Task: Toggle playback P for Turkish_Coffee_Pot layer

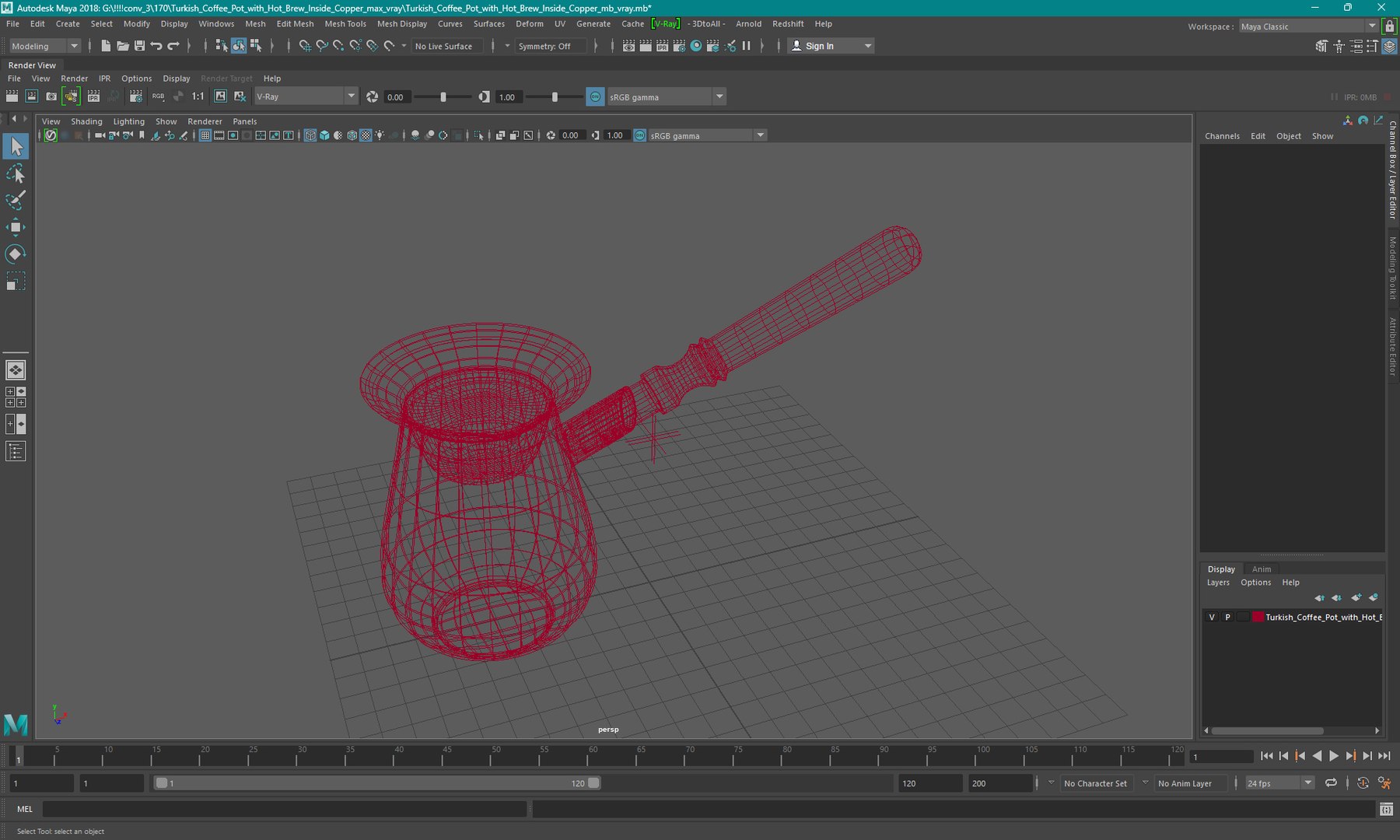Action: [x=1227, y=617]
